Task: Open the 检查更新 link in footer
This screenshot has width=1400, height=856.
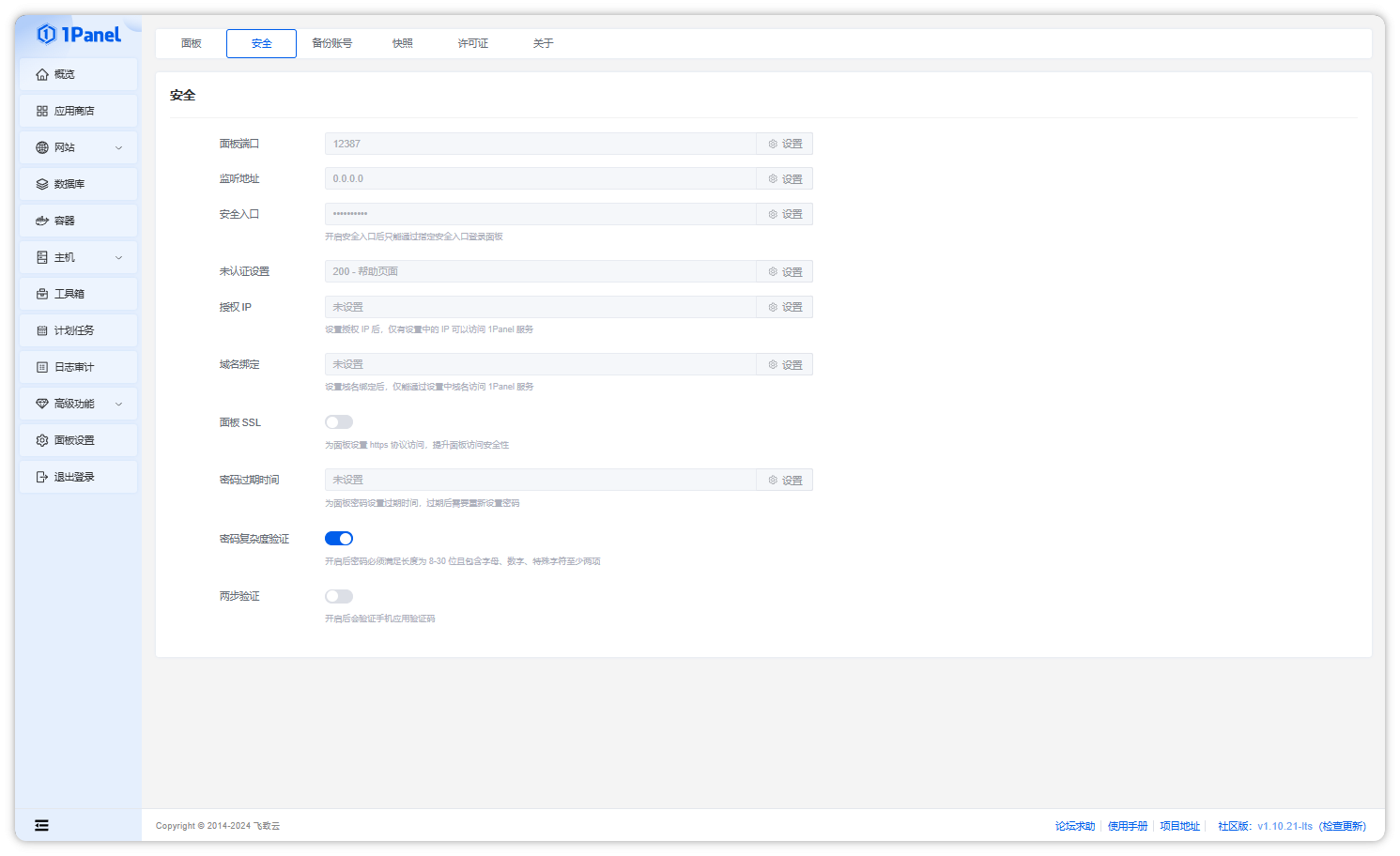Action: point(1343,826)
